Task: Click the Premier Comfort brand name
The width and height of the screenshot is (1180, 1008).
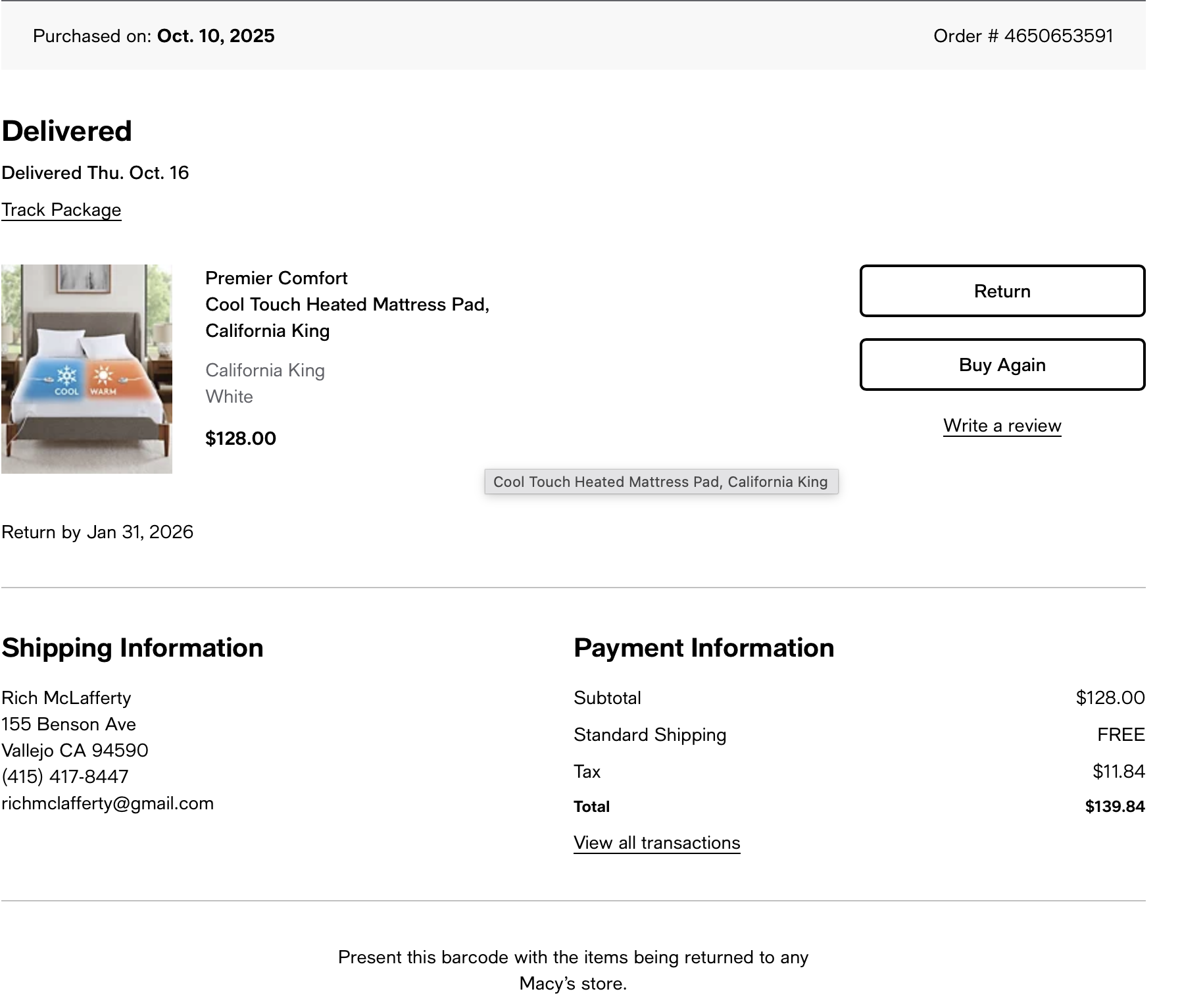Action: click(x=276, y=278)
